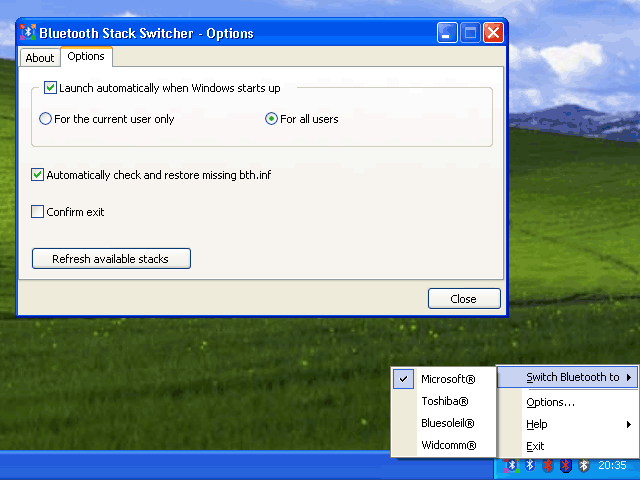Click the blue-and-white Bluetooth tray icon
The height and width of the screenshot is (480, 640).
tap(530, 465)
